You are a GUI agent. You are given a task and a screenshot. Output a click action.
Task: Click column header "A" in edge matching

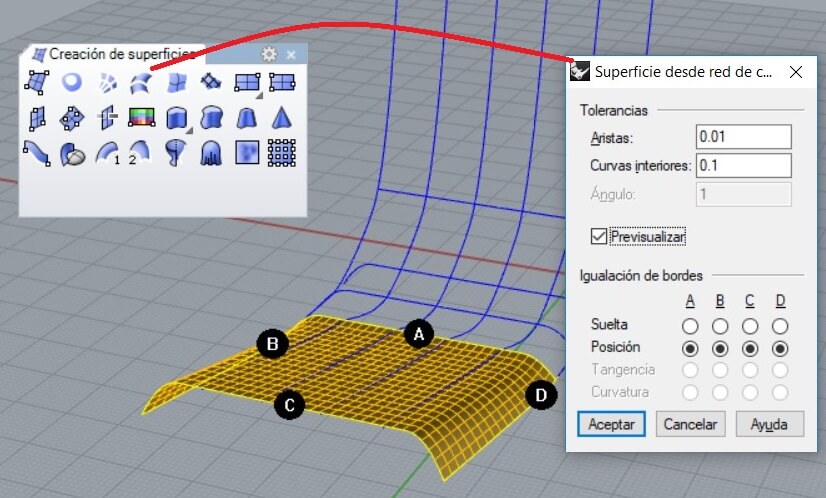pyautogui.click(x=690, y=301)
